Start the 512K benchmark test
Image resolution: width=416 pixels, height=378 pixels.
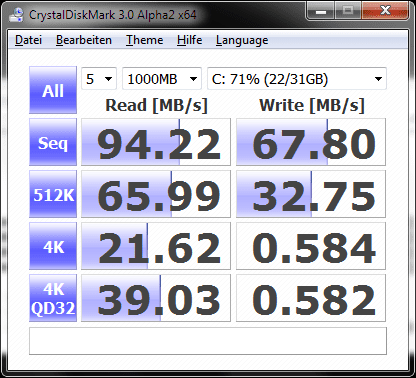coord(53,194)
